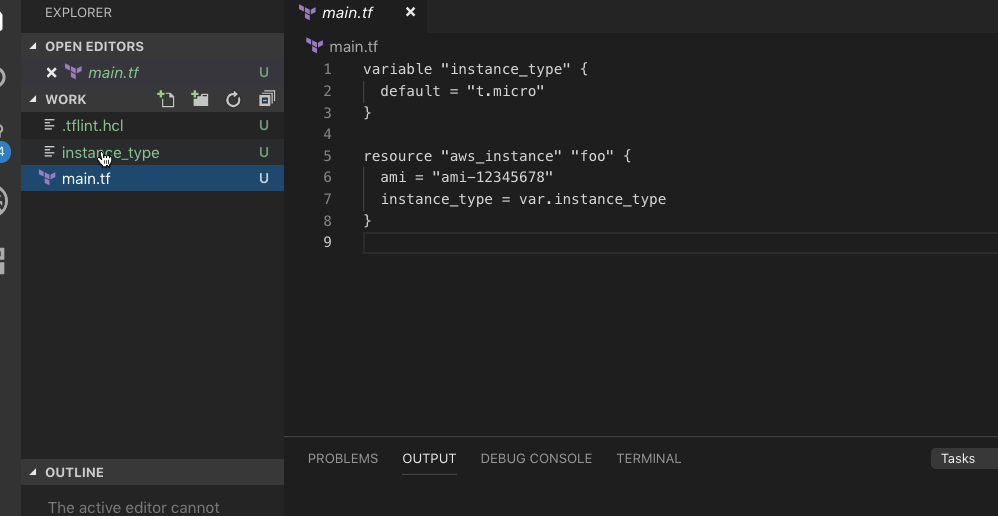The image size is (998, 516).
Task: Select main.tf in the WORK file tree
Action: [86, 179]
